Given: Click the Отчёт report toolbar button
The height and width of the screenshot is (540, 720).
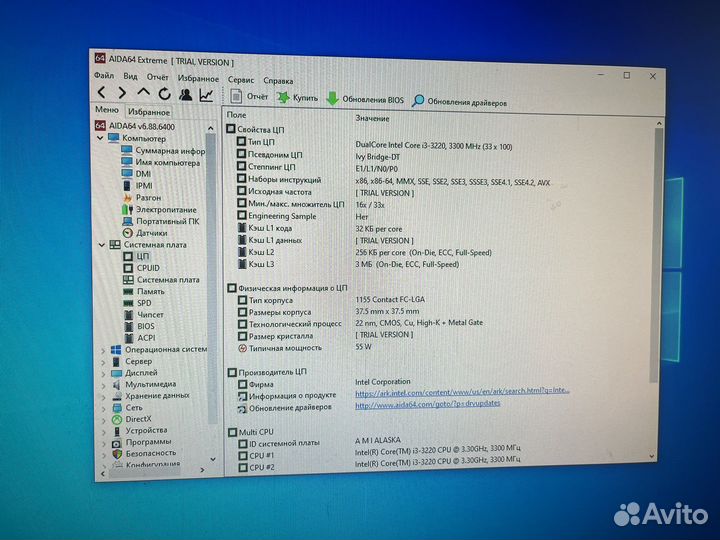Looking at the screenshot, I should click(249, 96).
